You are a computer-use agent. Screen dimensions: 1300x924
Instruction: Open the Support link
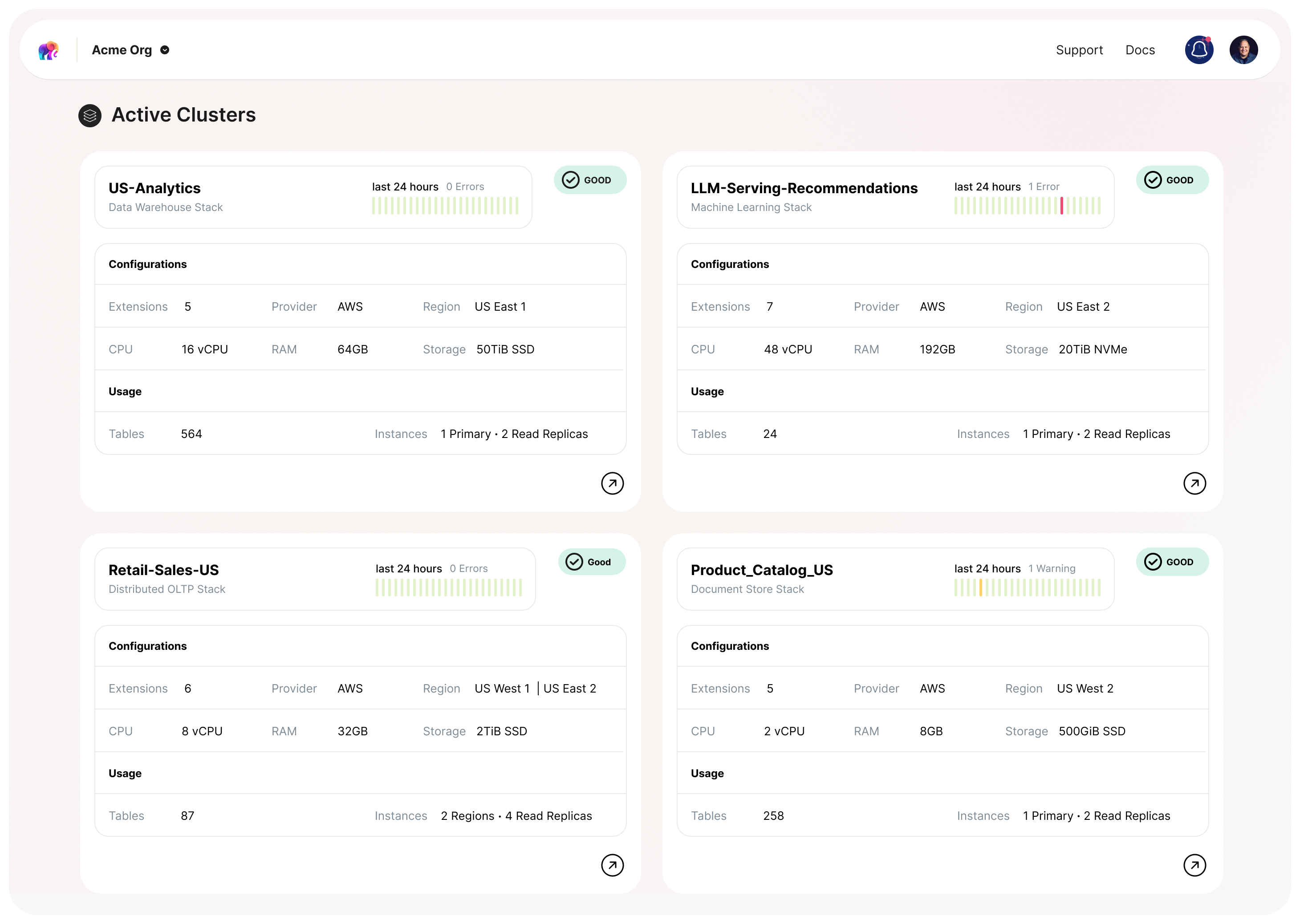[x=1079, y=50]
